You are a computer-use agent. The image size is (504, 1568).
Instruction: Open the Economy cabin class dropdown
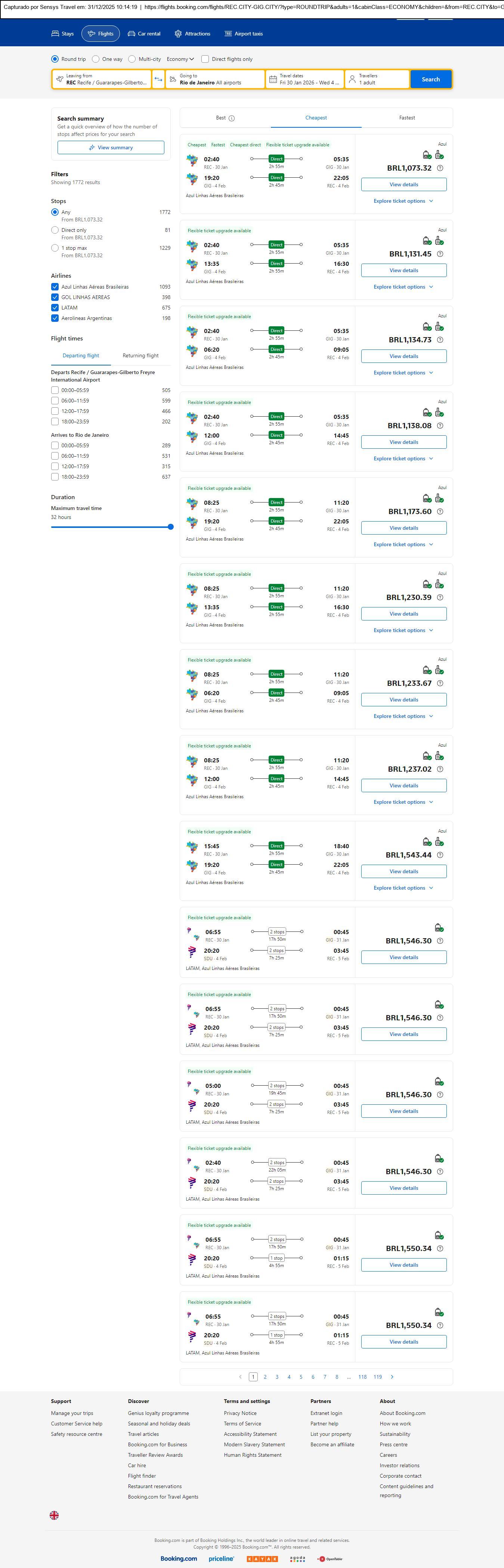180,59
